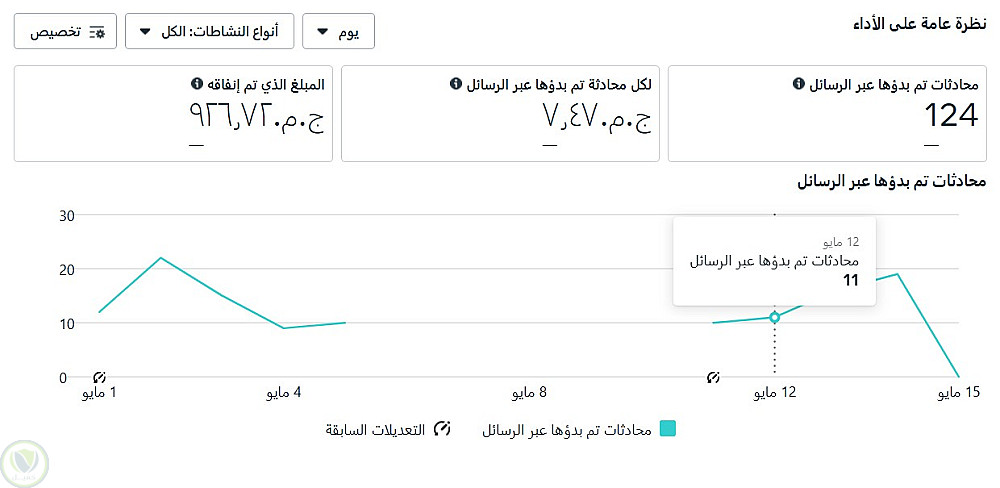Click info icon beside لكل محادثة card title
The image size is (1000, 488).
(x=456, y=85)
